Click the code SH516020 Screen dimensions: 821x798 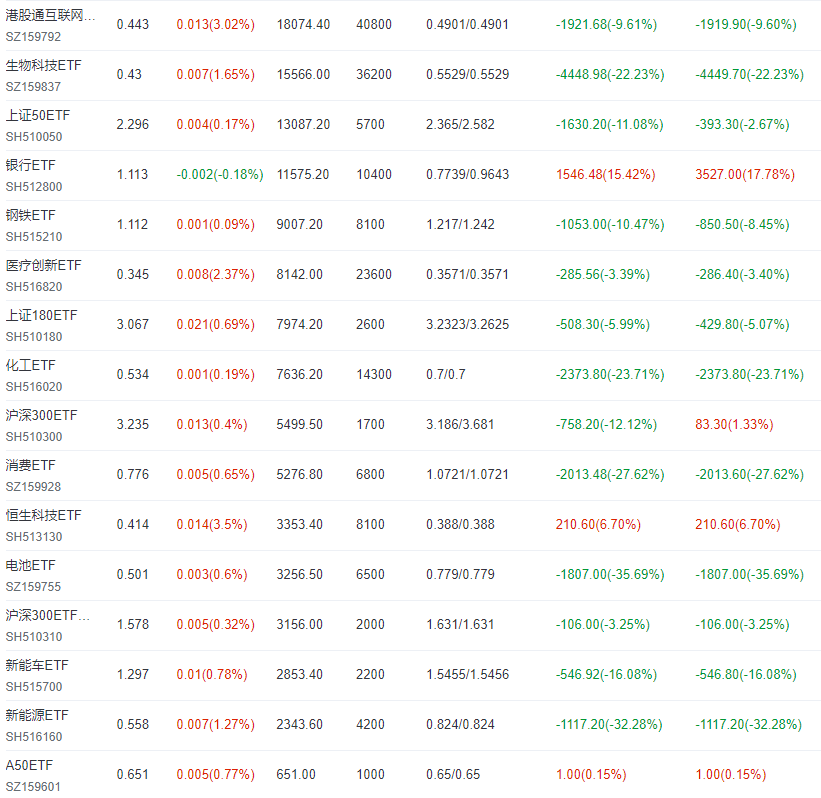34,387
